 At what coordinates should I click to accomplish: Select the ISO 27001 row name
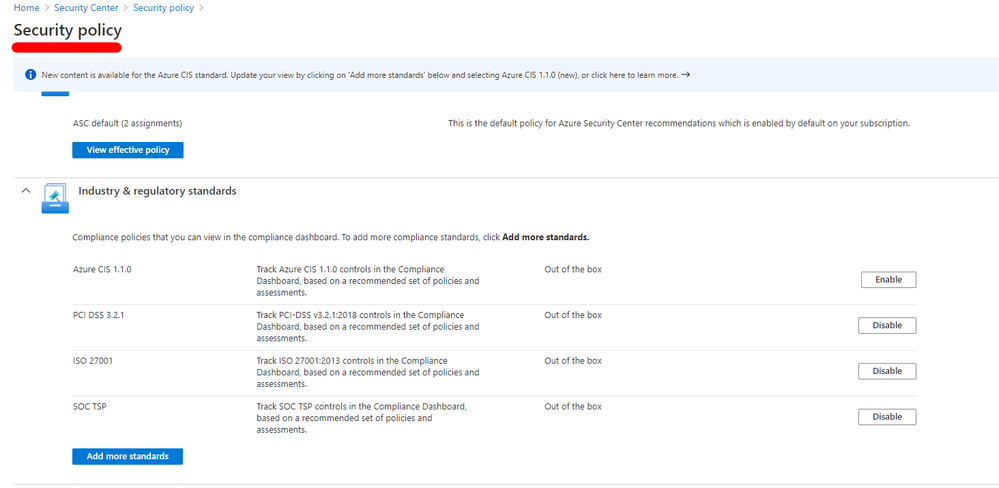[x=93, y=361]
